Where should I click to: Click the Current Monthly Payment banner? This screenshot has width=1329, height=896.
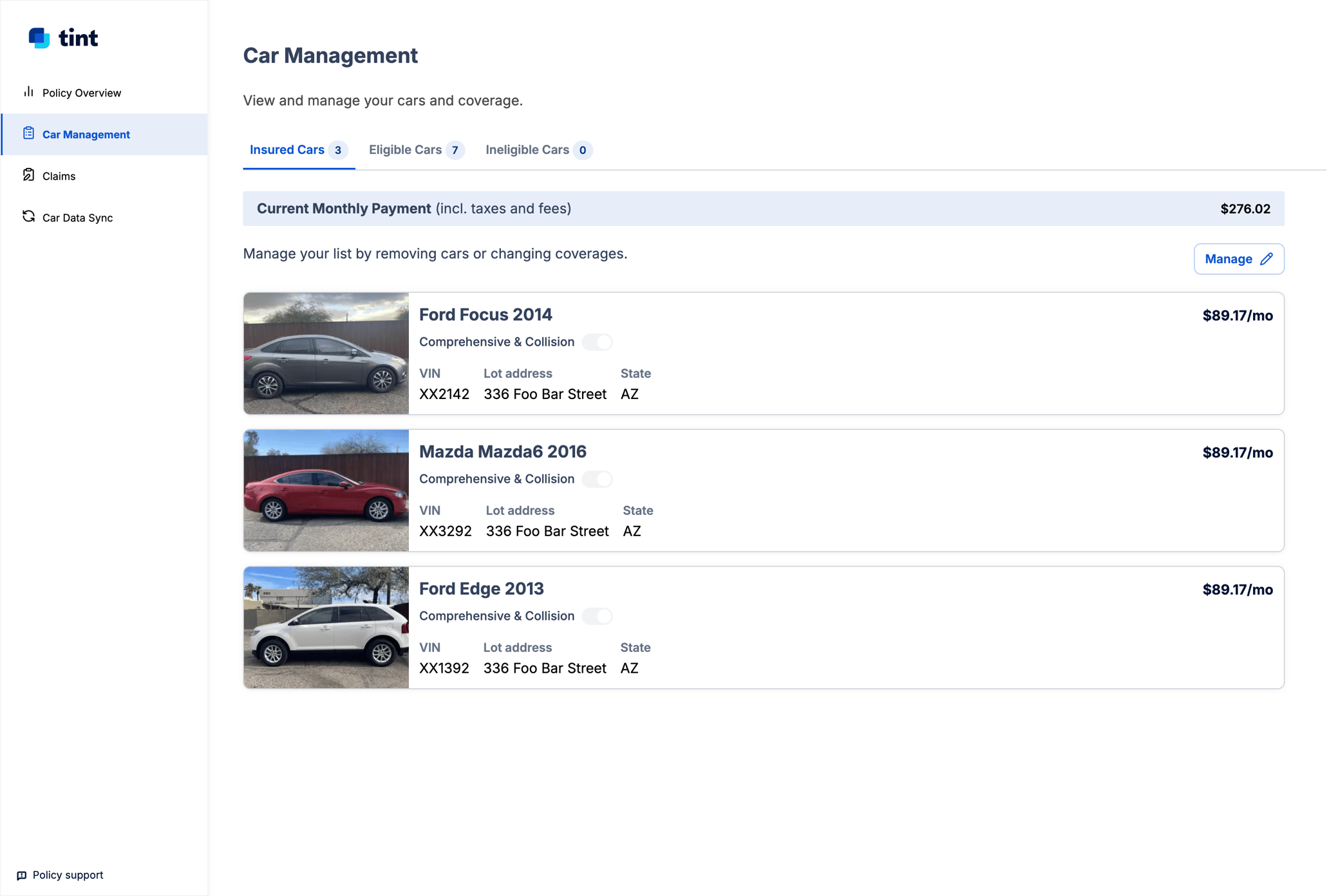tap(763, 208)
